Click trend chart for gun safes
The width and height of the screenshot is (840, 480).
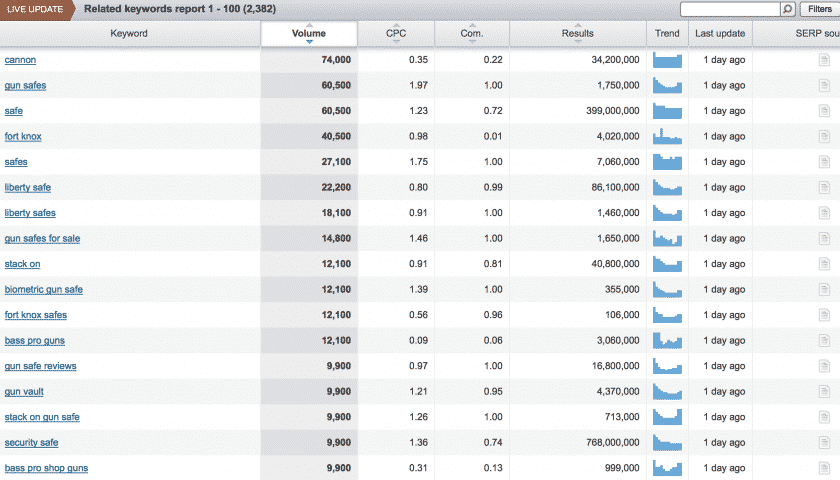(667, 85)
